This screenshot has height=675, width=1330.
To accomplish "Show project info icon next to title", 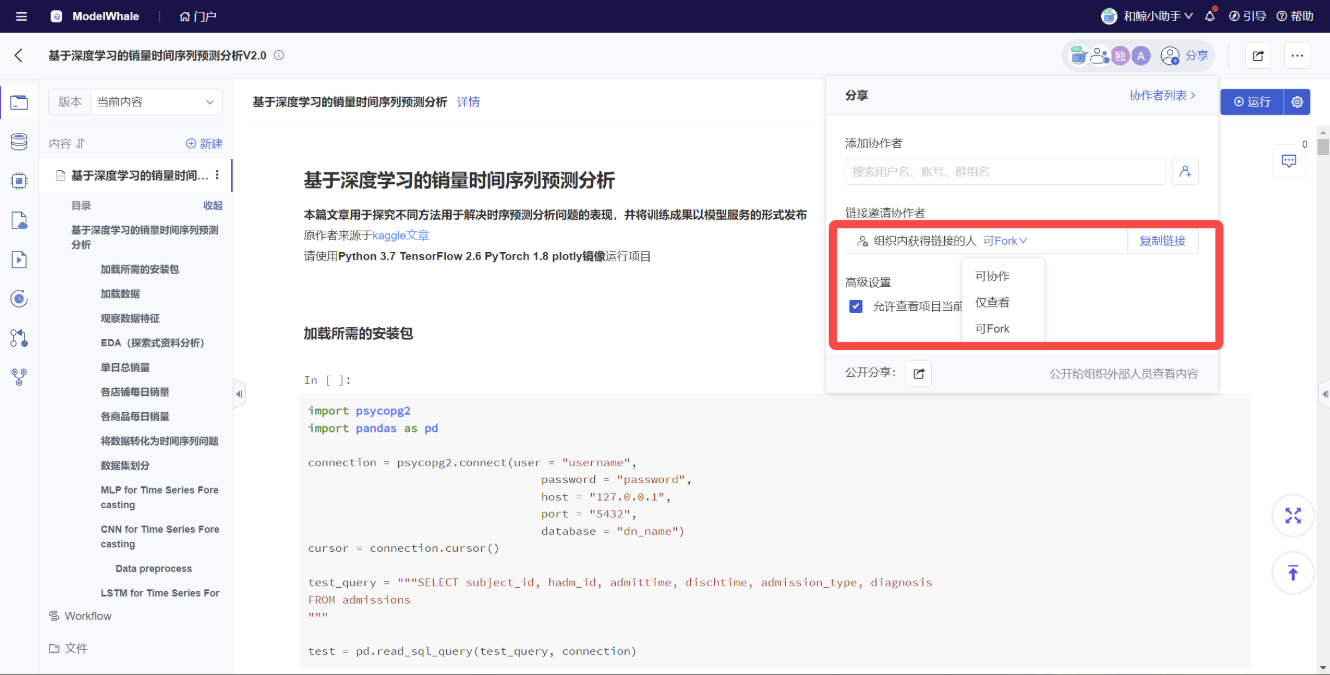I will click(279, 56).
